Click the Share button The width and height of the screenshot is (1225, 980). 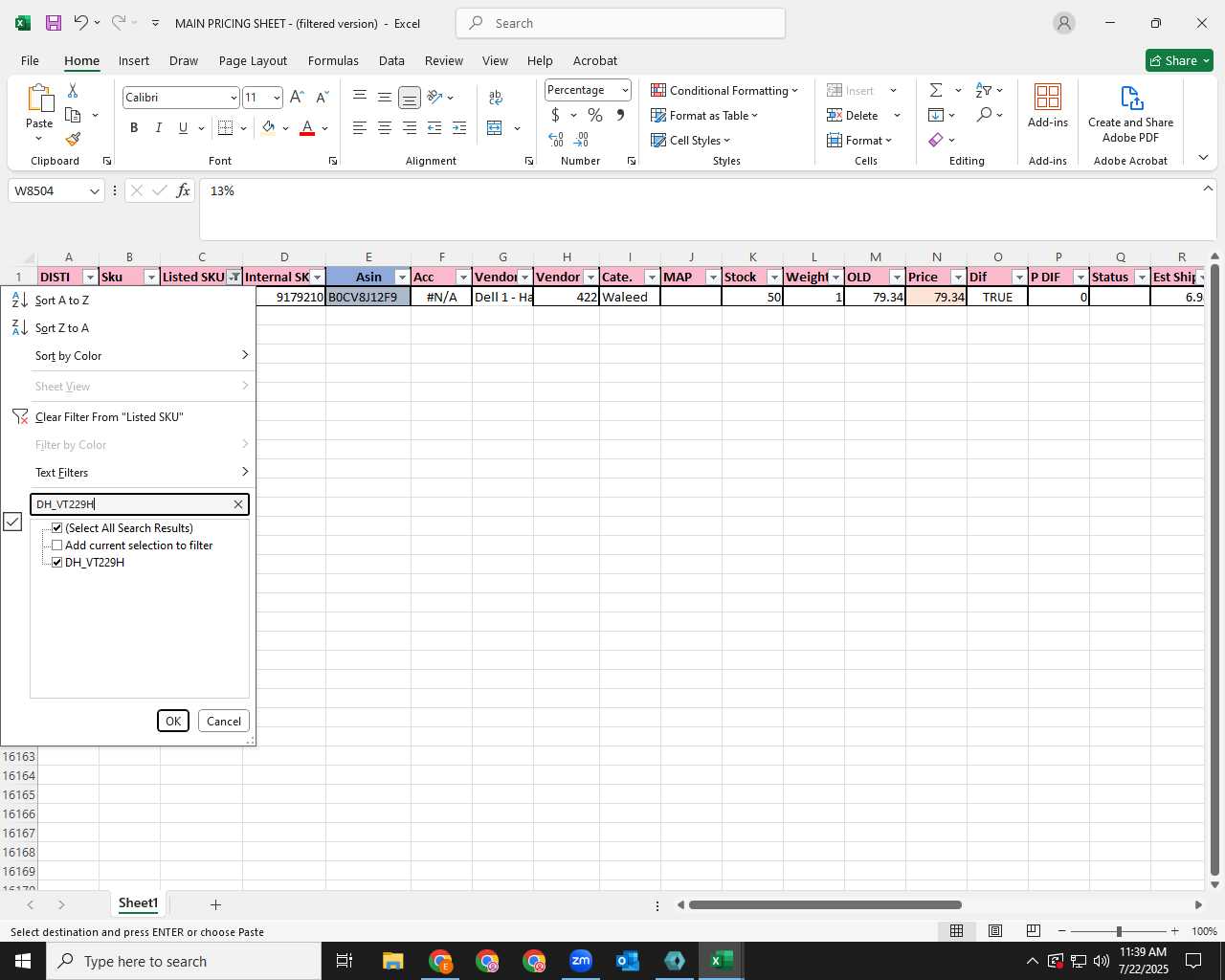pos(1179,60)
